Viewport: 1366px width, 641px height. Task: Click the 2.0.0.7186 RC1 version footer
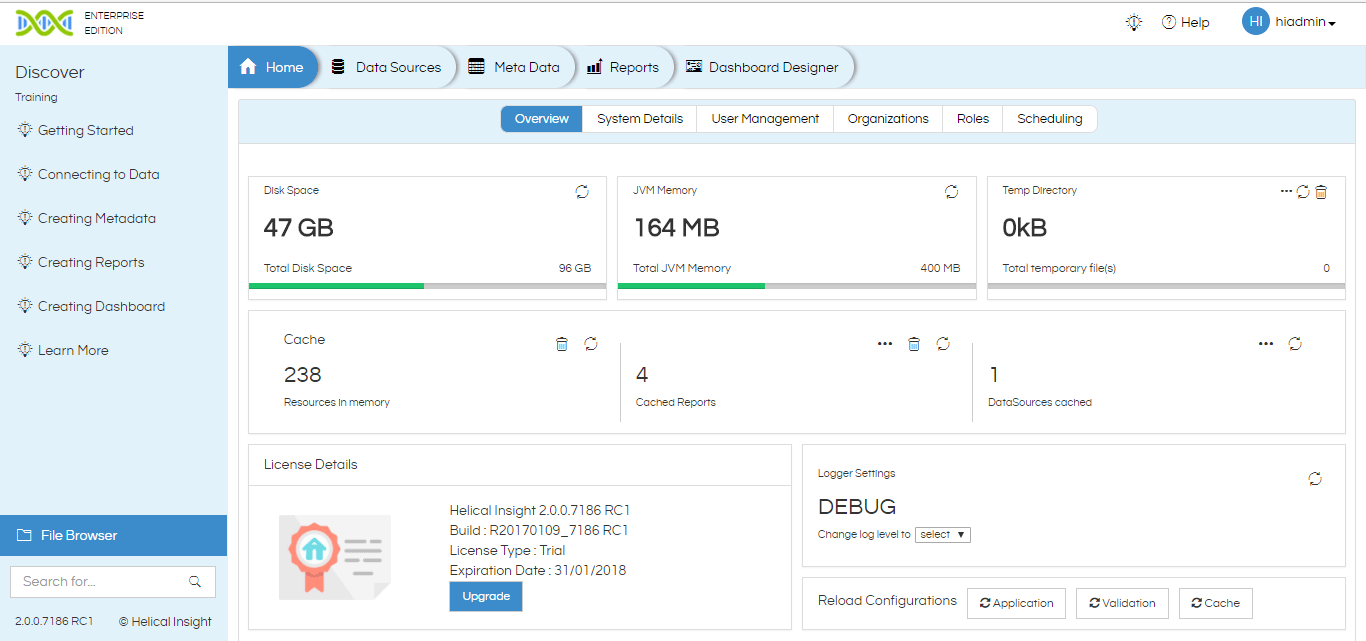(54, 622)
